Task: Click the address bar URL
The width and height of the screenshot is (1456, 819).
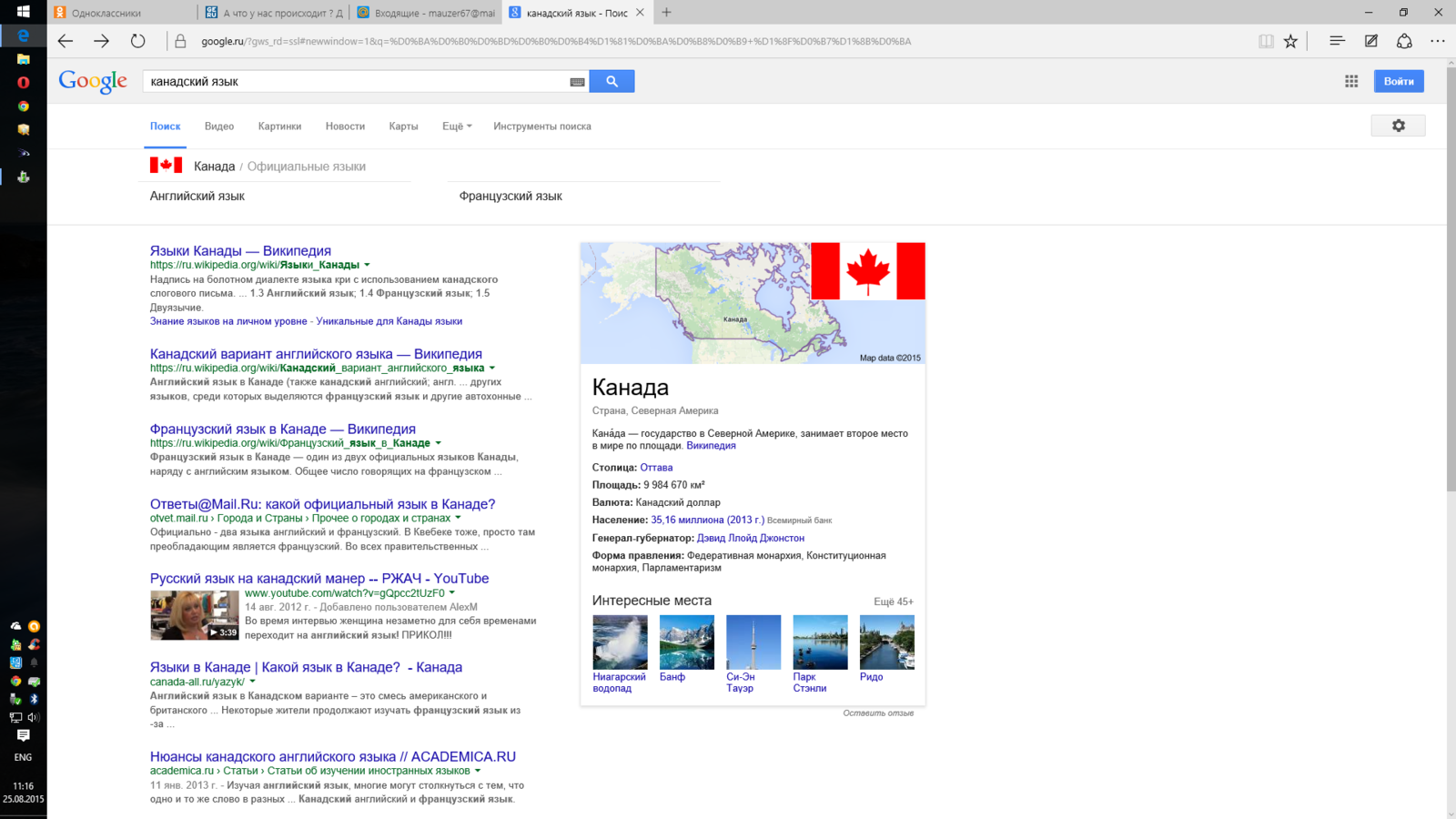Action: coord(556,41)
